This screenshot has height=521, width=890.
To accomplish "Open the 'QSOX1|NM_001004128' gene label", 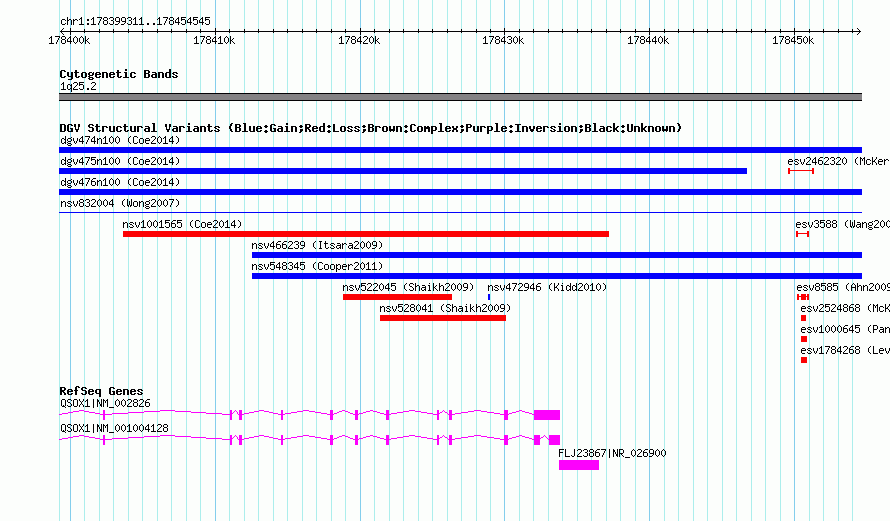I will click(x=115, y=428).
